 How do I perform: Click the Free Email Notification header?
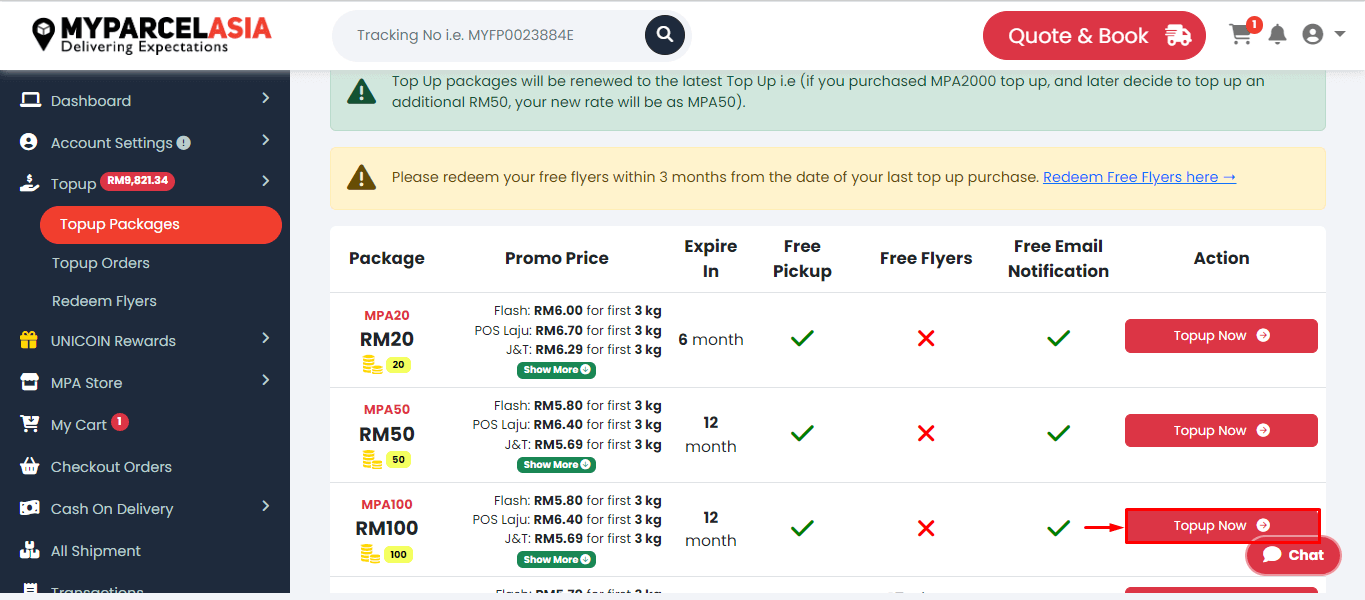coord(1058,258)
